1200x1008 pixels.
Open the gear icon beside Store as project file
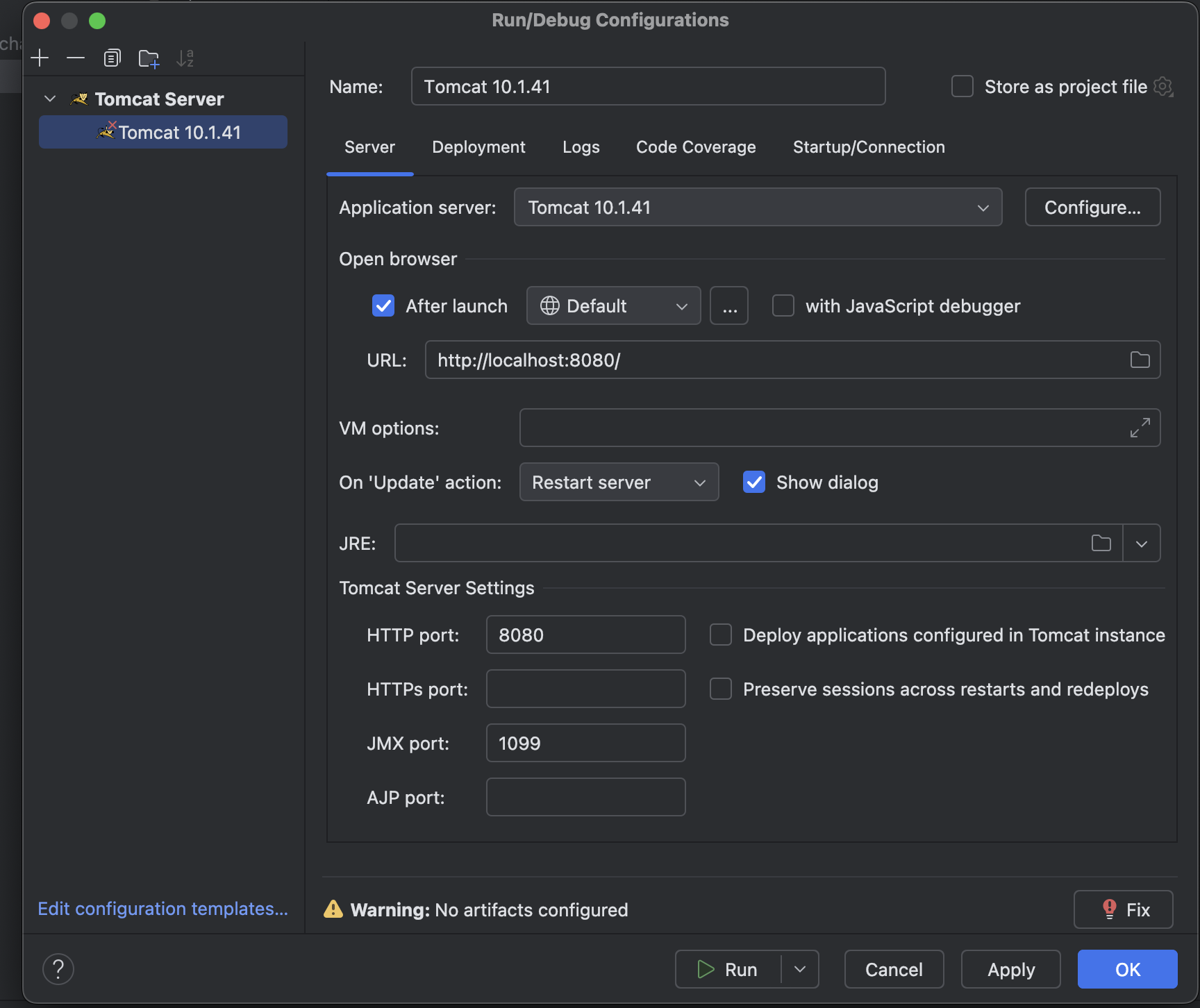1163,87
